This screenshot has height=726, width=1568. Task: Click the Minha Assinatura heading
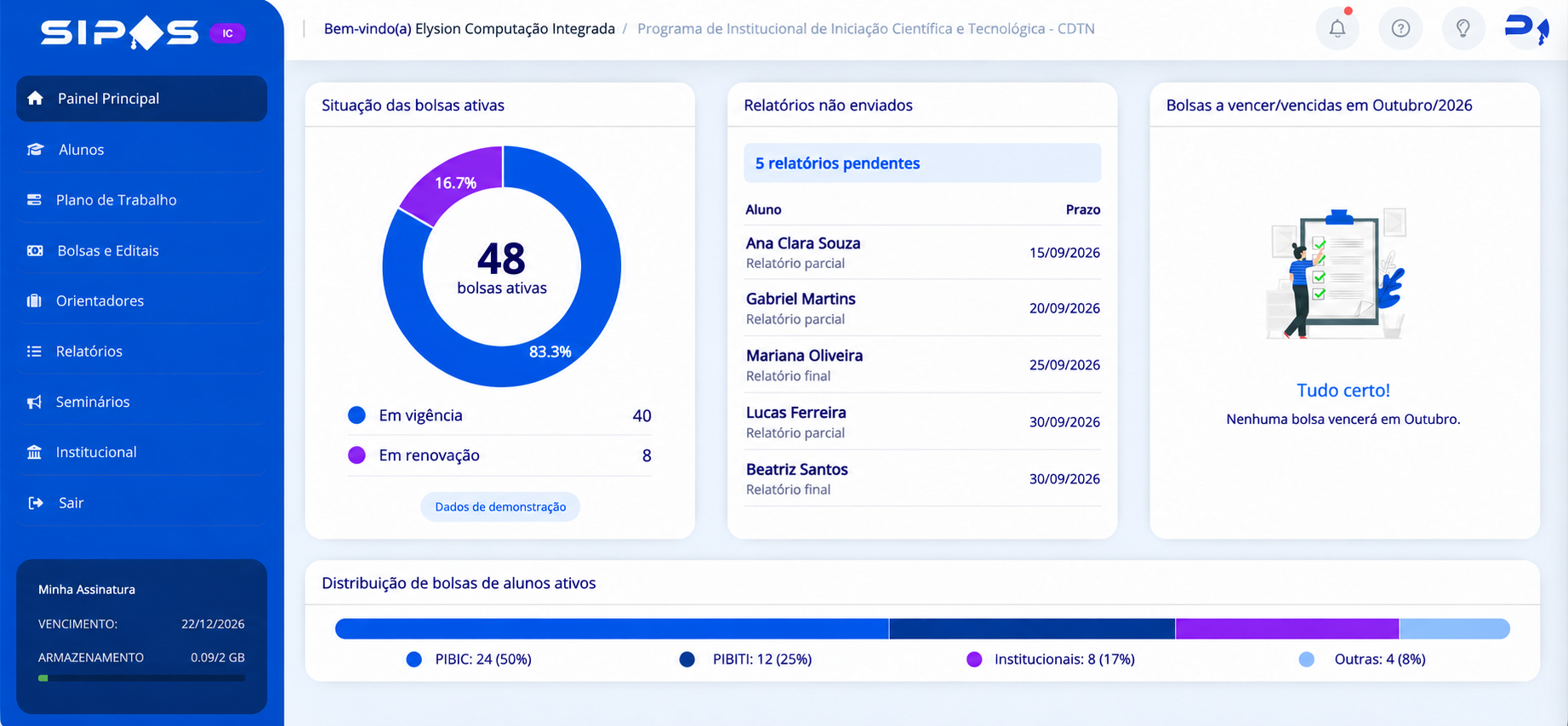point(87,590)
